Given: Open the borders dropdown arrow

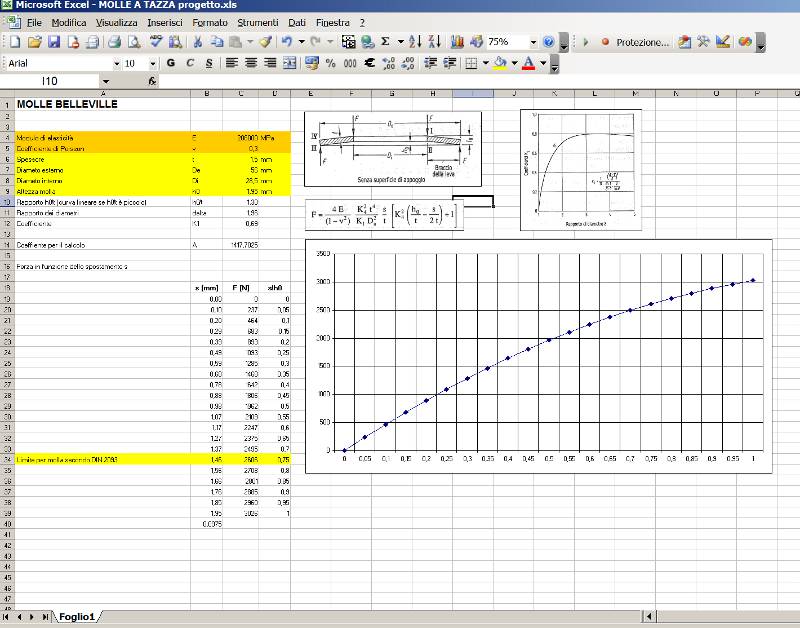Looking at the screenshot, I should click(486, 63).
